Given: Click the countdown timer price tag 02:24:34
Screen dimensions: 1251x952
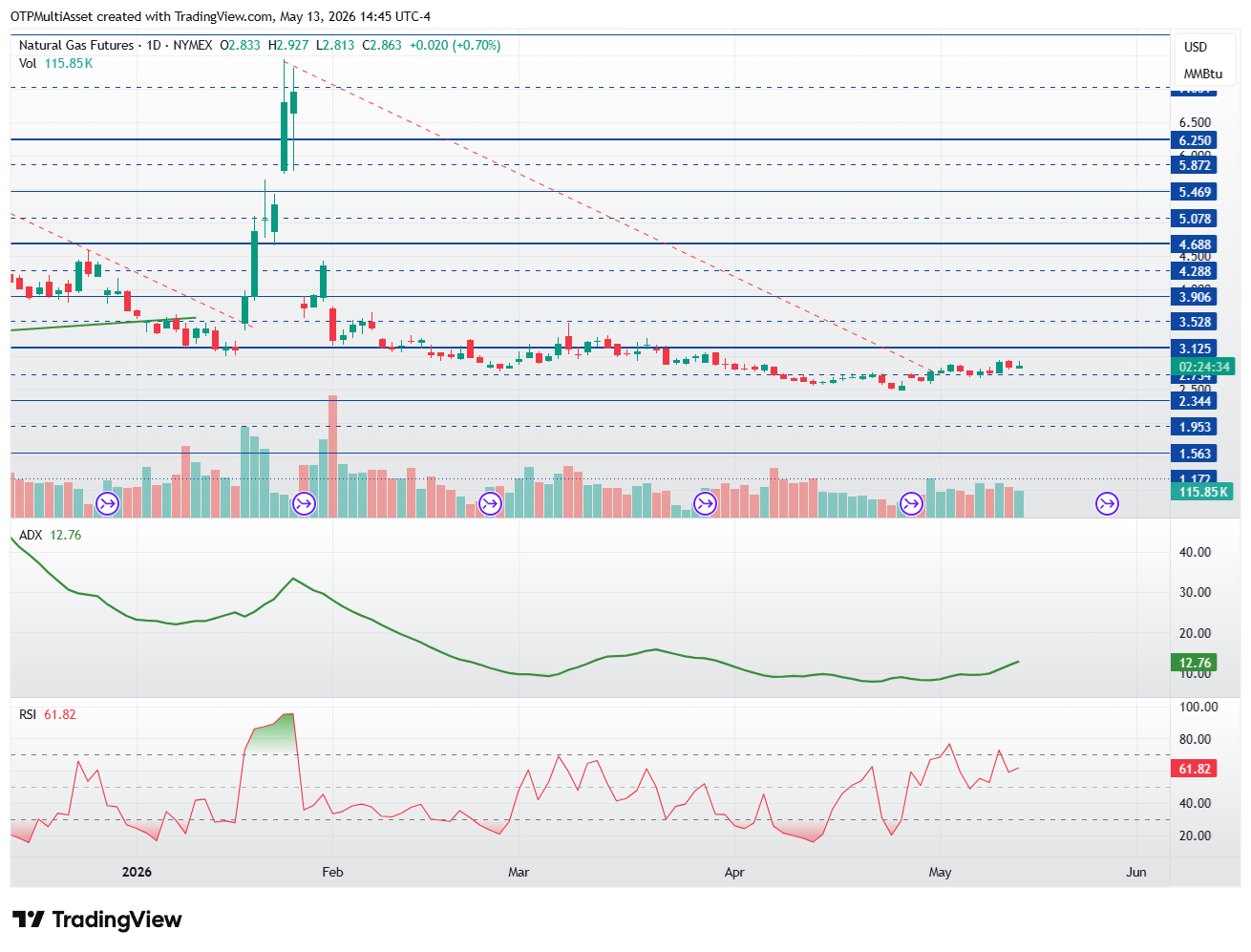Looking at the screenshot, I should [1203, 367].
